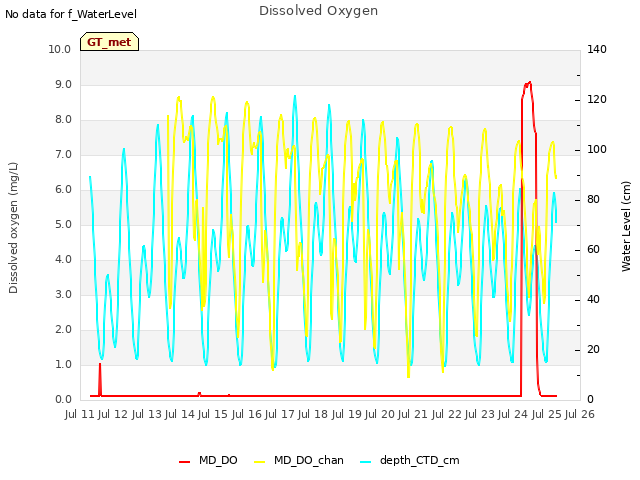Click the Jul 26 x-axis tick label

(580, 414)
